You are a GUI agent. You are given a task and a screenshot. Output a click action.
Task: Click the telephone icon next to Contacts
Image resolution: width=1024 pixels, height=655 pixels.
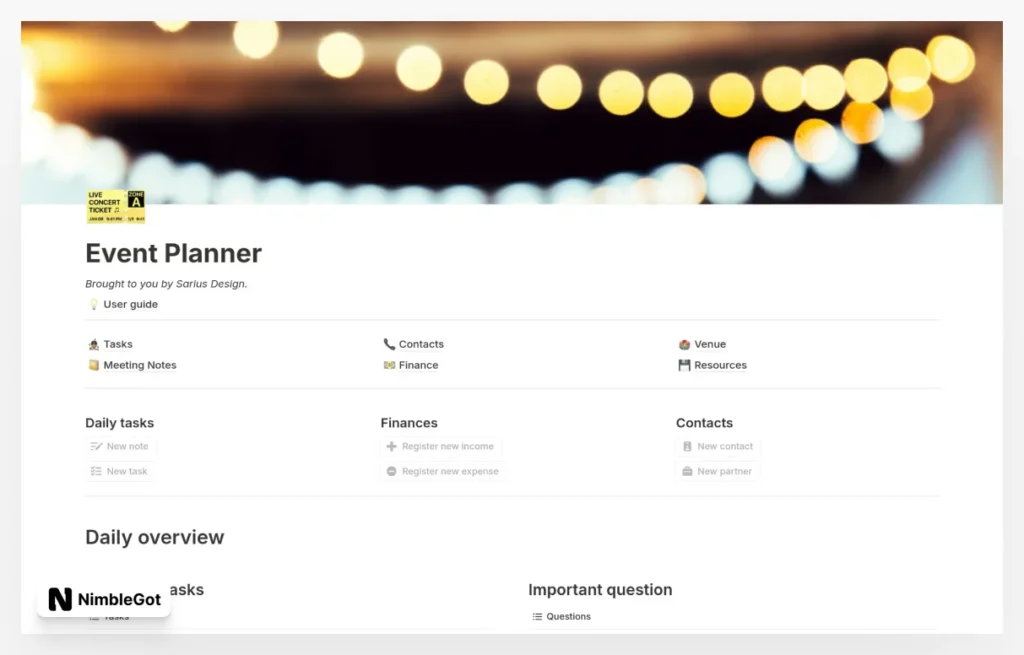coord(389,344)
